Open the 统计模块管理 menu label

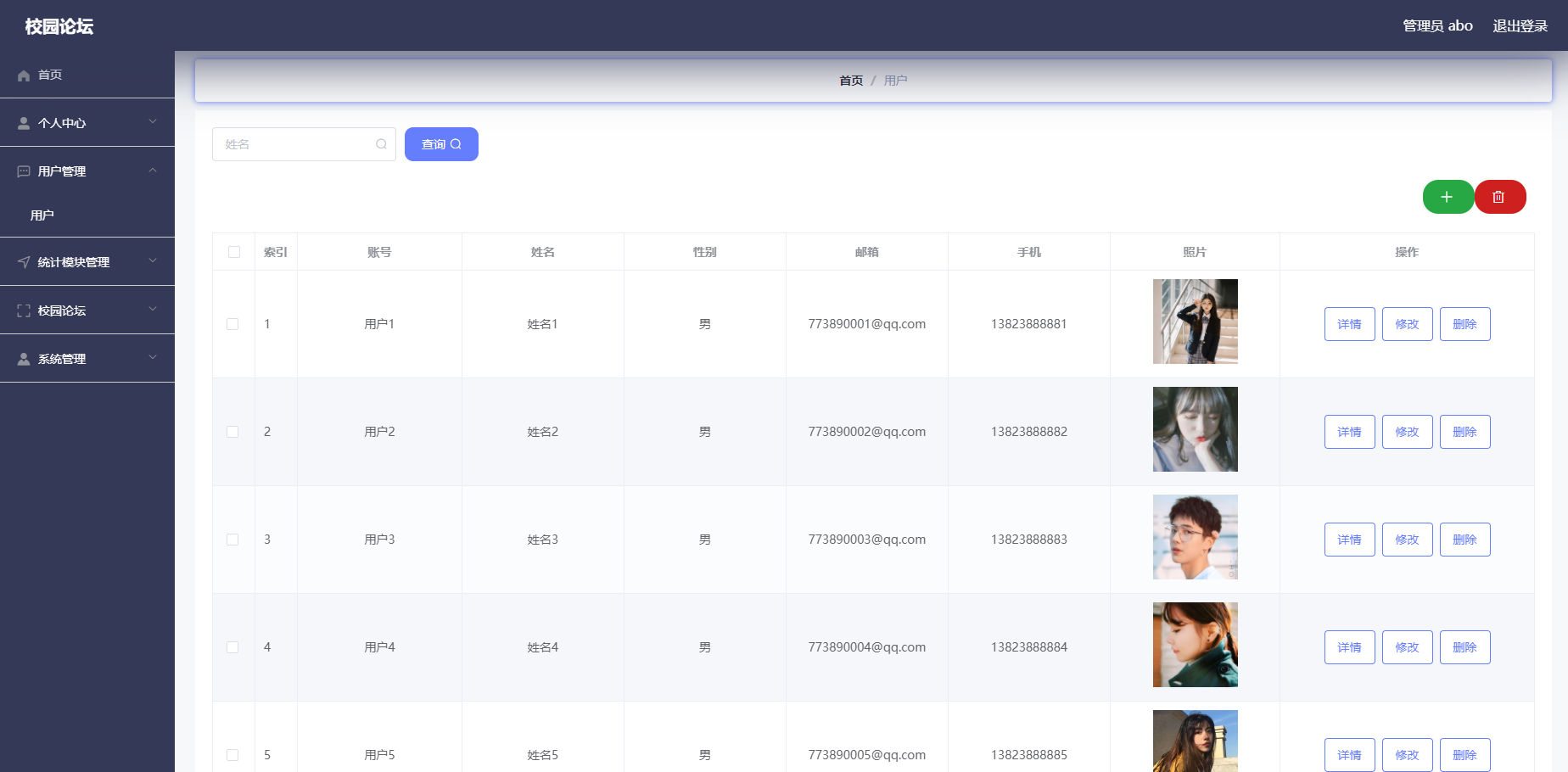(x=74, y=262)
